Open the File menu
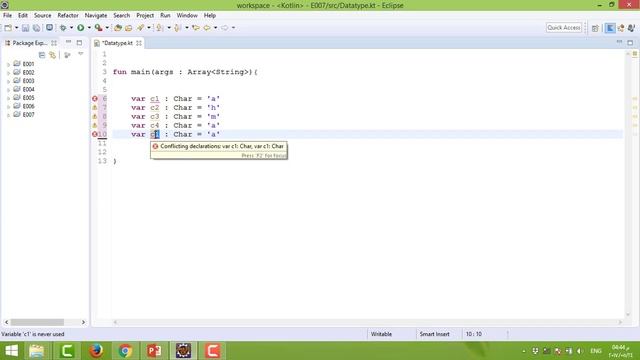 (7, 16)
